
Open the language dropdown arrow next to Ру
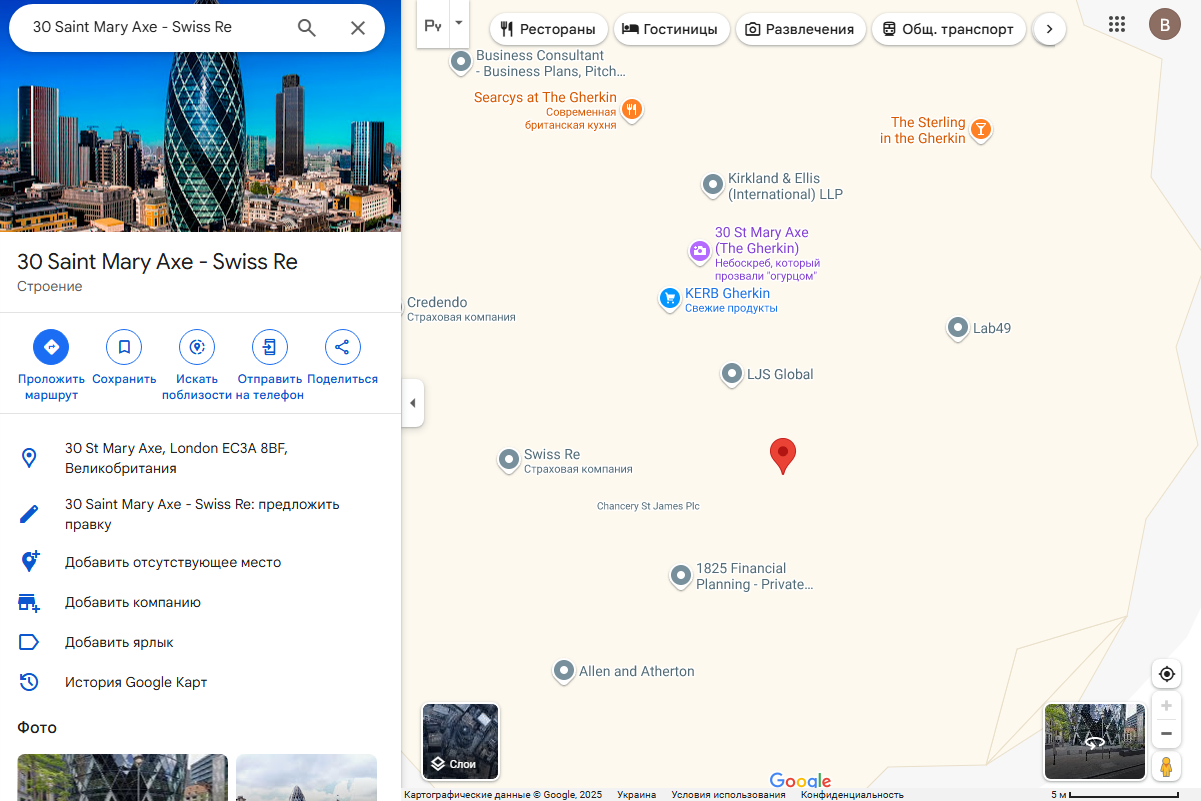459,23
